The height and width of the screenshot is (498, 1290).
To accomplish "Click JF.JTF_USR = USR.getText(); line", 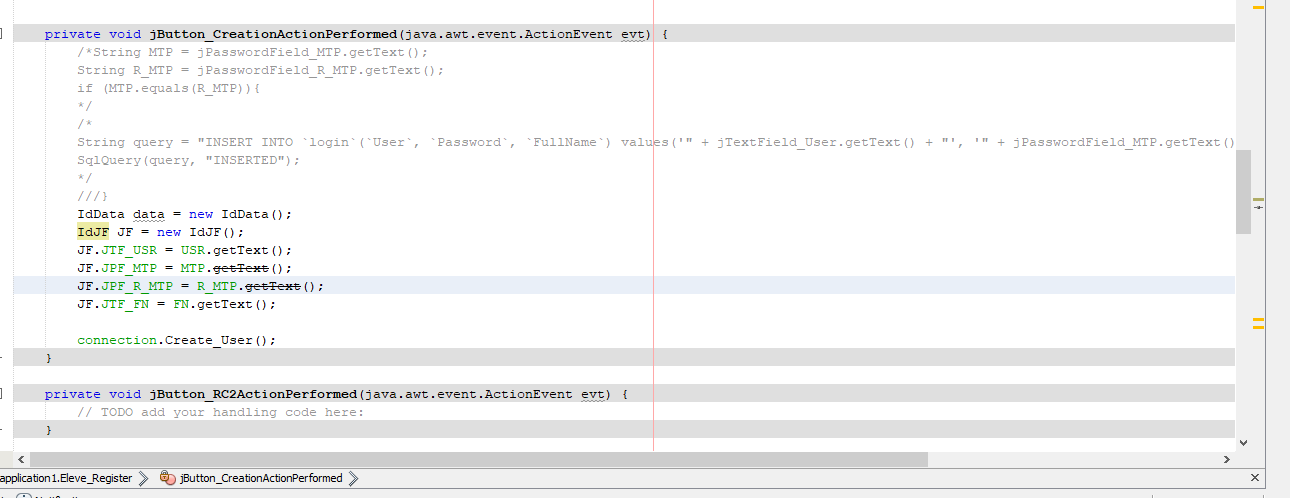I will pos(184,250).
